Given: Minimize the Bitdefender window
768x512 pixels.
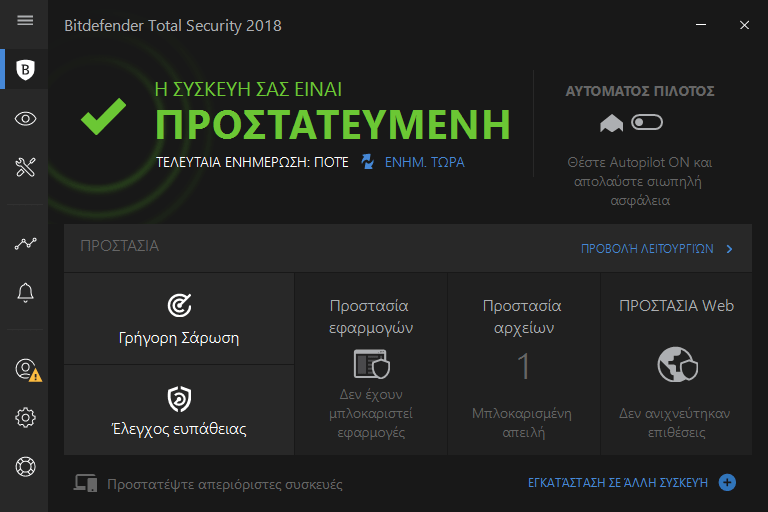Looking at the screenshot, I should click(701, 24).
